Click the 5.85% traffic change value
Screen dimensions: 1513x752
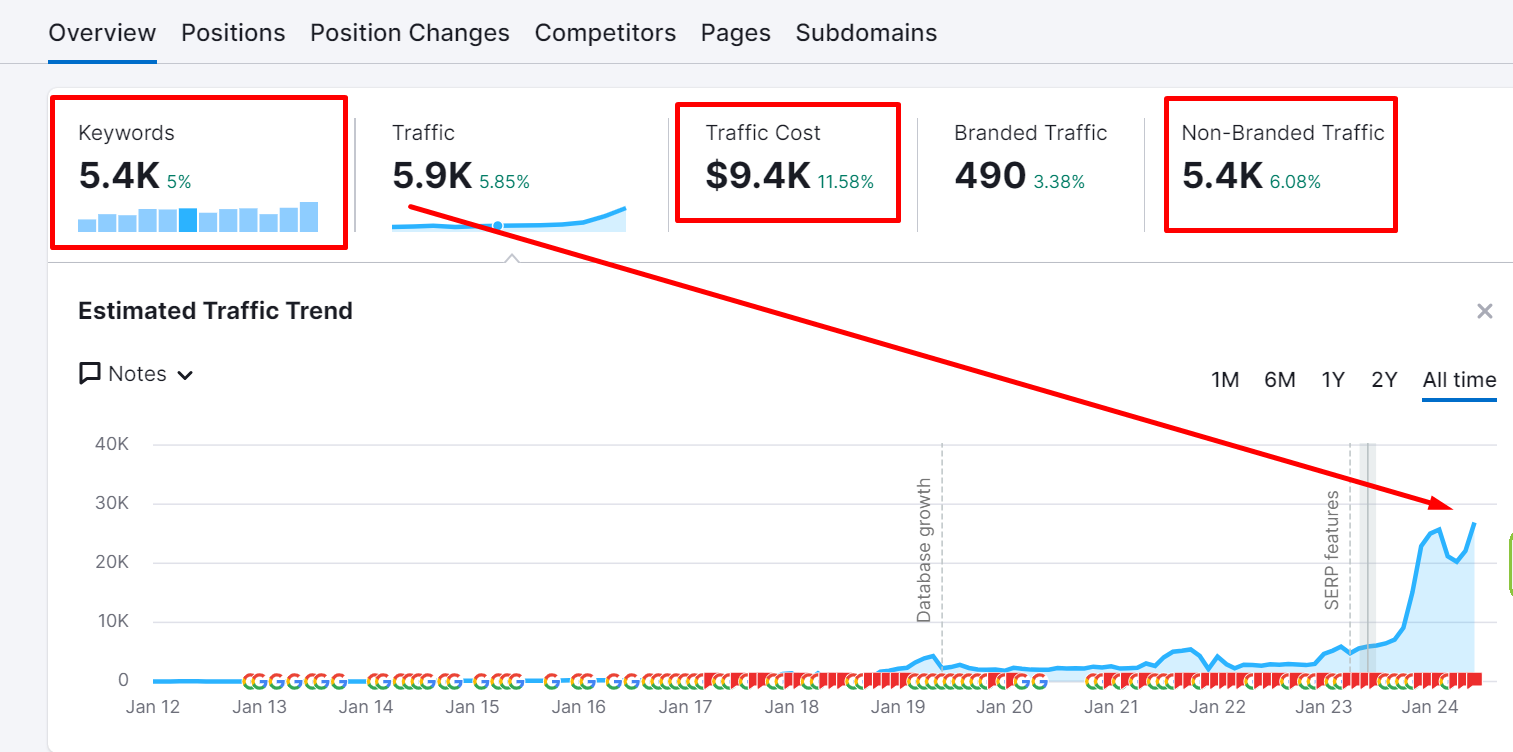pos(504,182)
